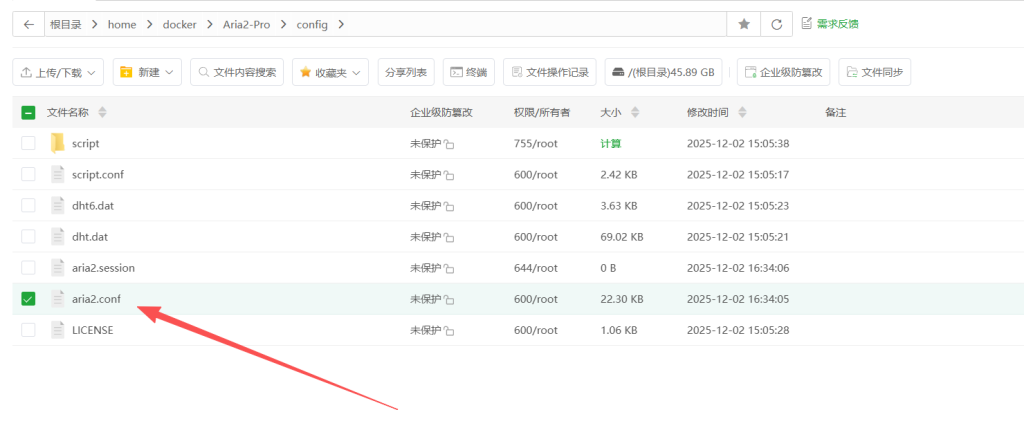Check the box for script.conf

(28, 174)
